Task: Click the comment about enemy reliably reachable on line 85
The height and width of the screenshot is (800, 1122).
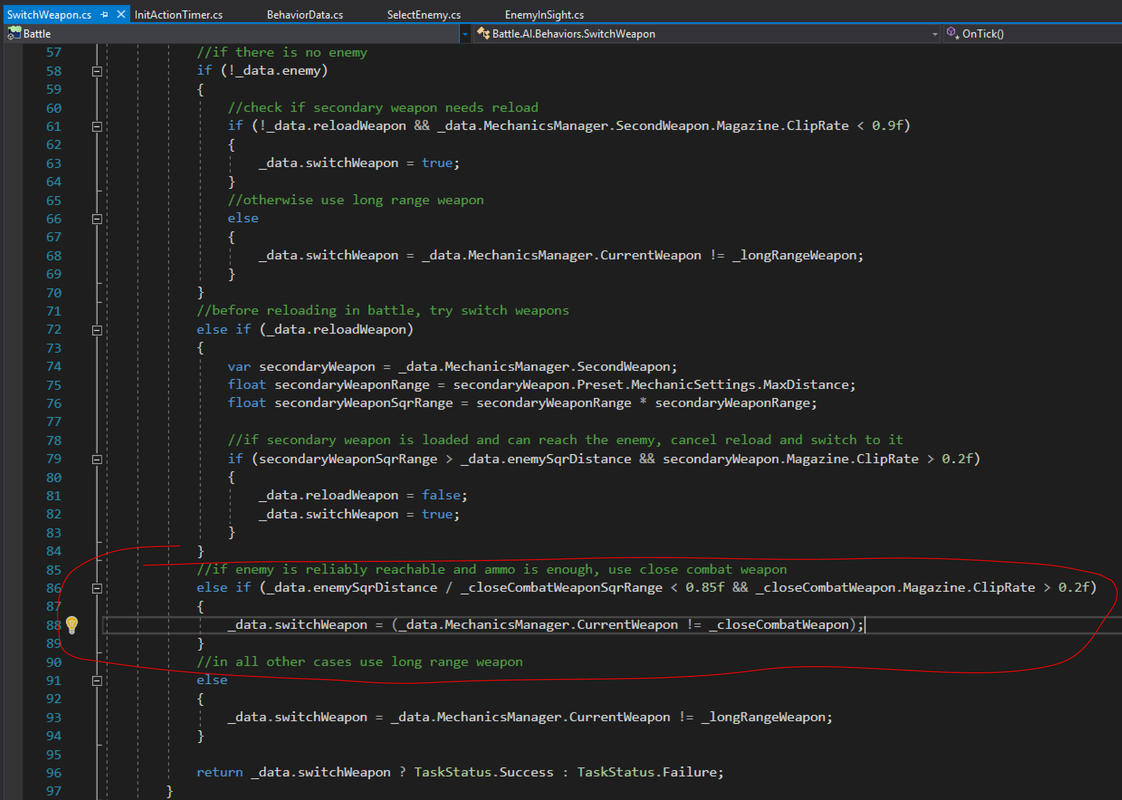Action: (492, 570)
